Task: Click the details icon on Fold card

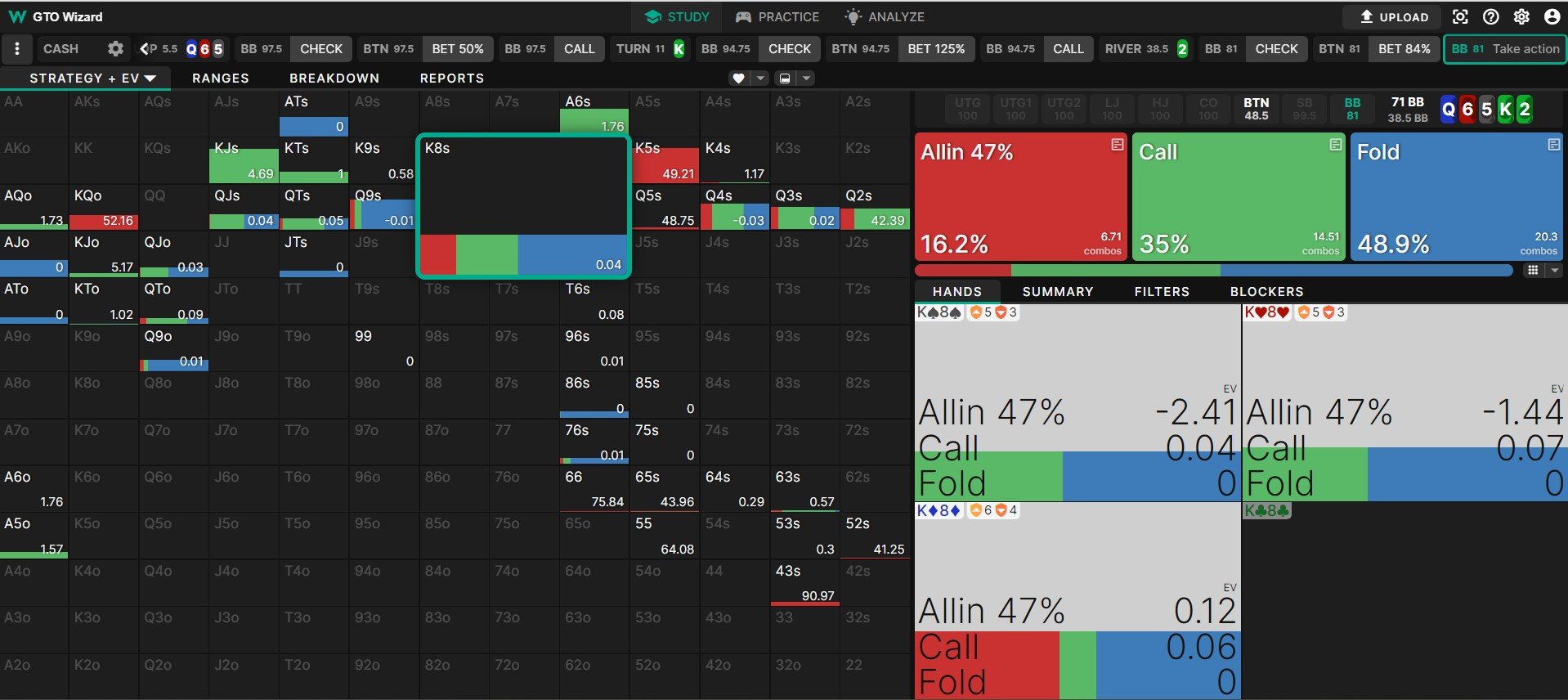Action: pyautogui.click(x=1553, y=145)
